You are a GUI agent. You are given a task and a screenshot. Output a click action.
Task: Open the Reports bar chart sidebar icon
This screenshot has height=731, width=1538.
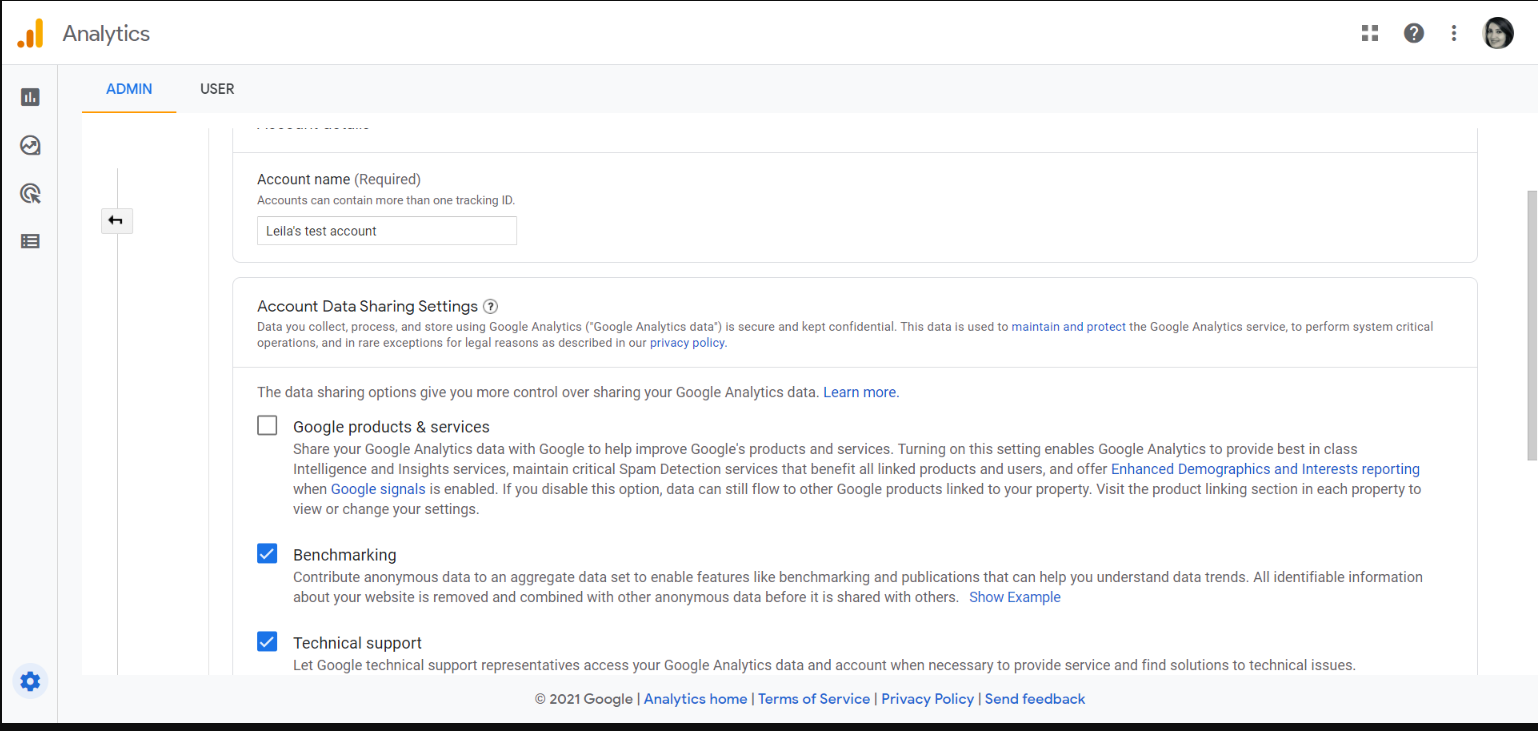pos(30,97)
